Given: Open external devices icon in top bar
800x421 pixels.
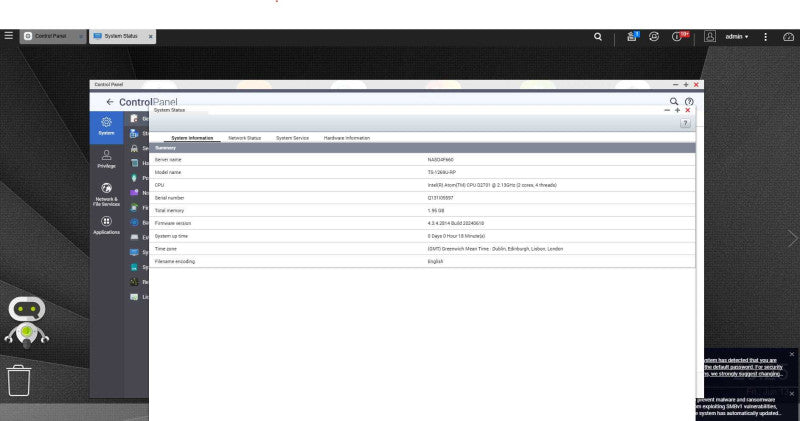Looking at the screenshot, I should coord(654,36).
